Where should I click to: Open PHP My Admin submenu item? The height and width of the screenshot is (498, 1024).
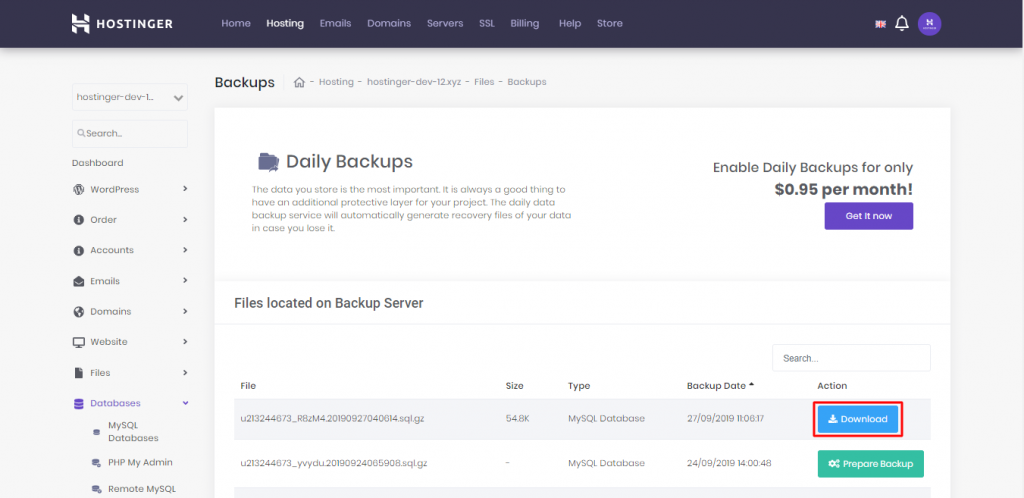140,462
